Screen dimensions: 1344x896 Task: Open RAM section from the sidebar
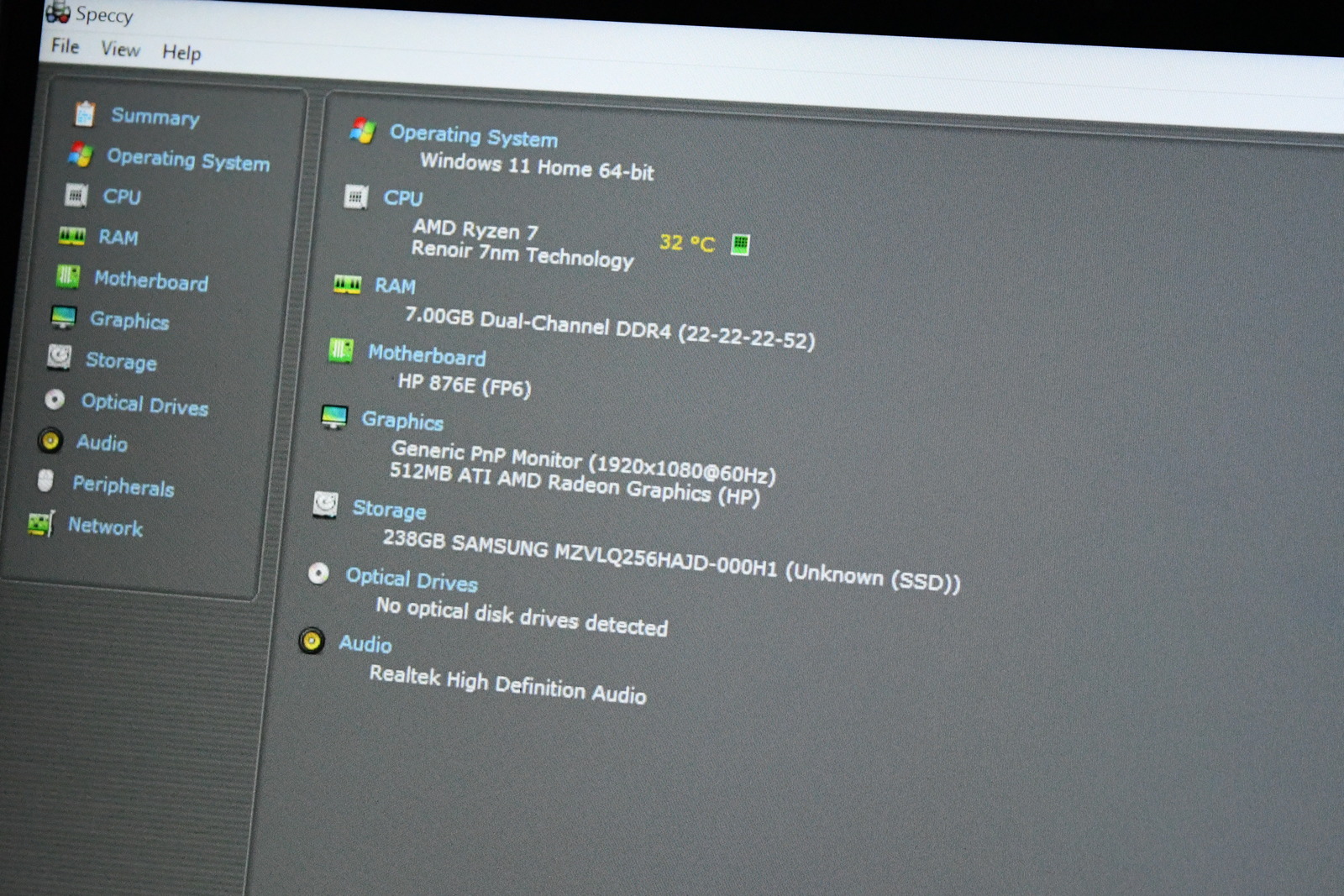point(118,238)
